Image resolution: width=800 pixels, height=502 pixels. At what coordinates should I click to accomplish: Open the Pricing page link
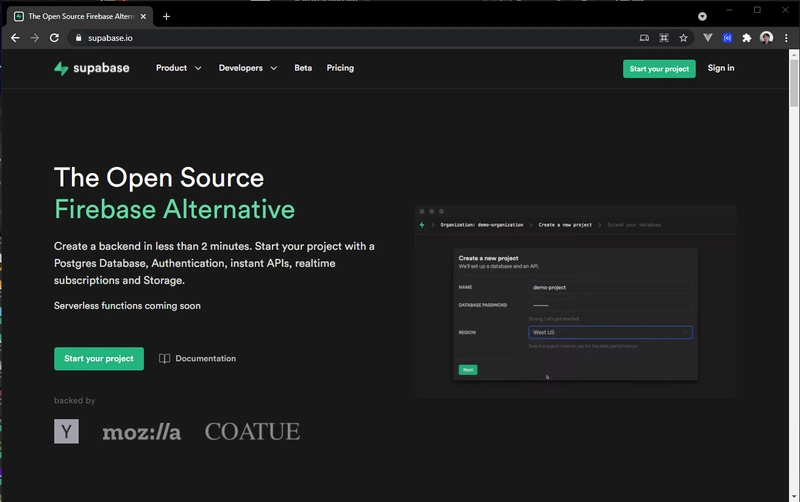point(340,68)
